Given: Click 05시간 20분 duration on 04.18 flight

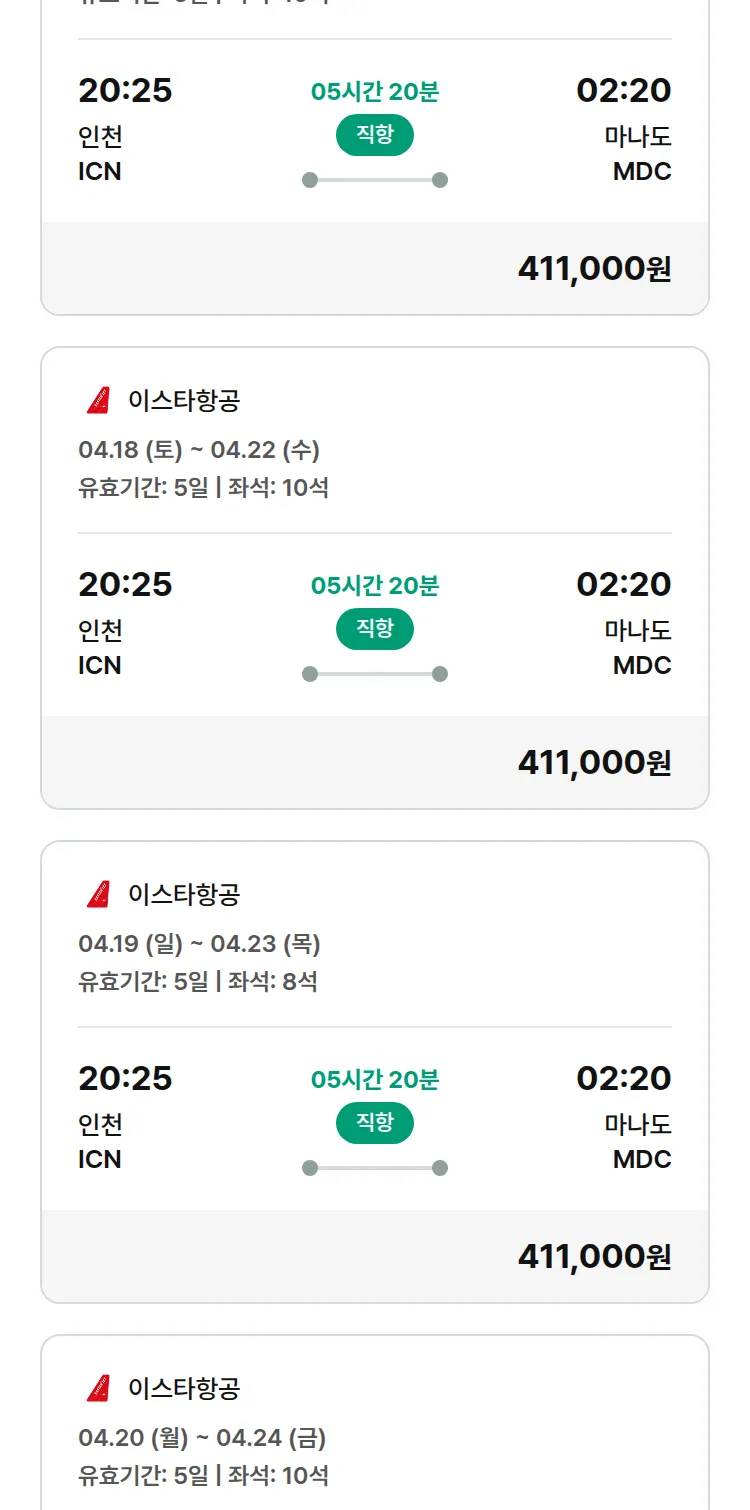Looking at the screenshot, I should [x=375, y=585].
